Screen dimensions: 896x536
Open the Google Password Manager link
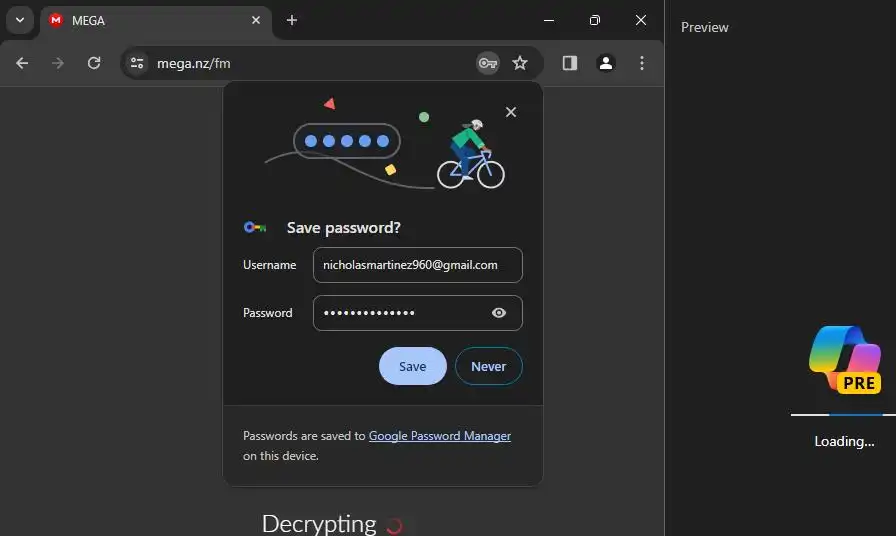(x=439, y=435)
